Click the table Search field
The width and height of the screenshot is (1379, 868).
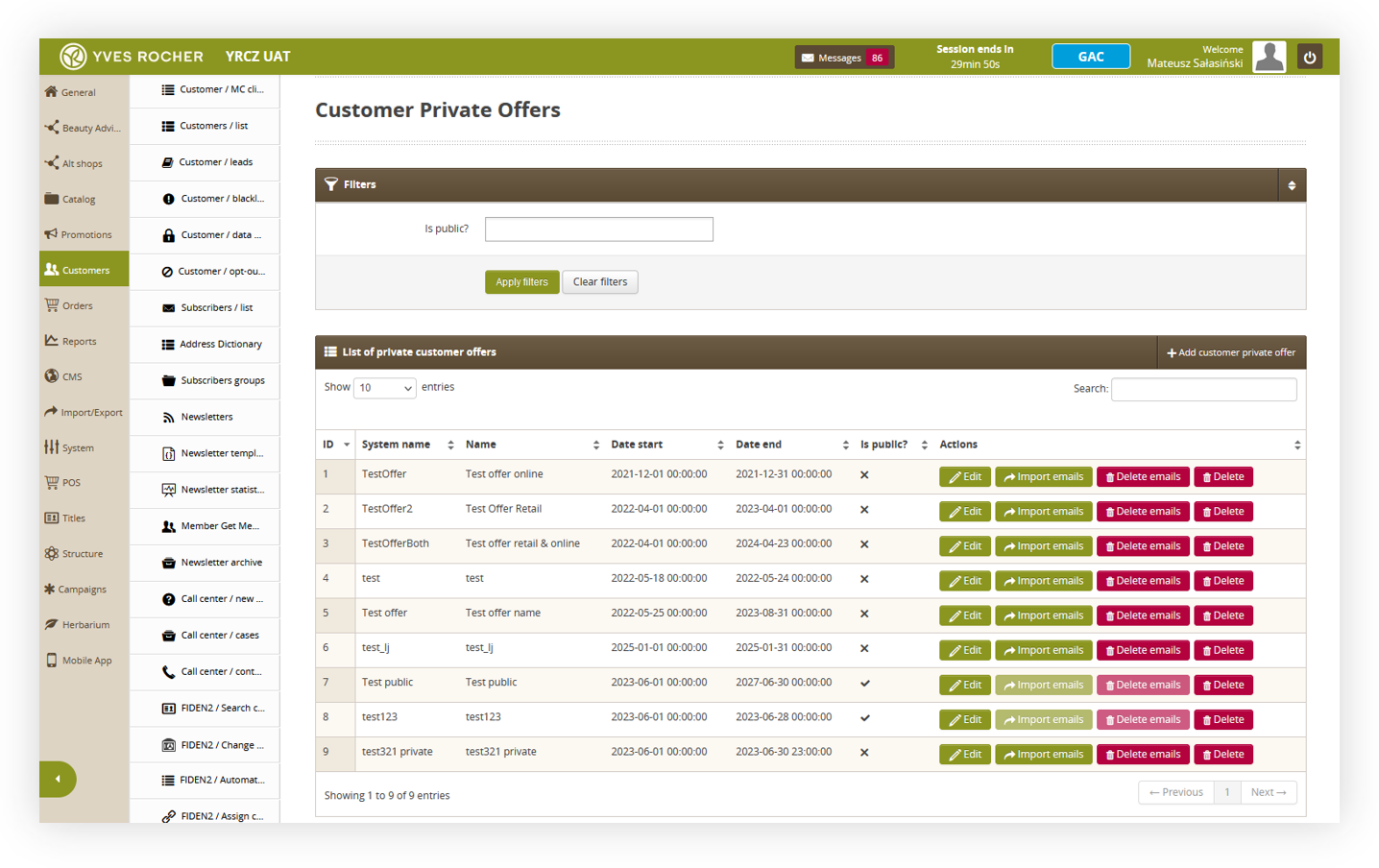1203,389
